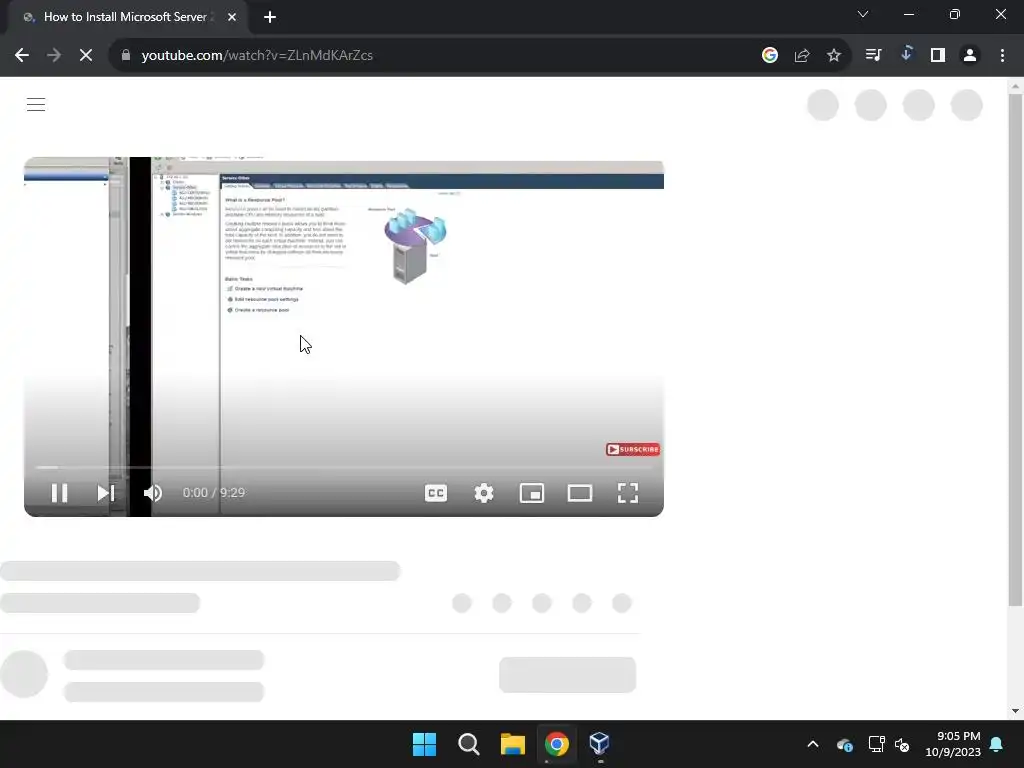This screenshot has width=1024, height=768.
Task: Enter full screen mode
Action: [x=628, y=493]
